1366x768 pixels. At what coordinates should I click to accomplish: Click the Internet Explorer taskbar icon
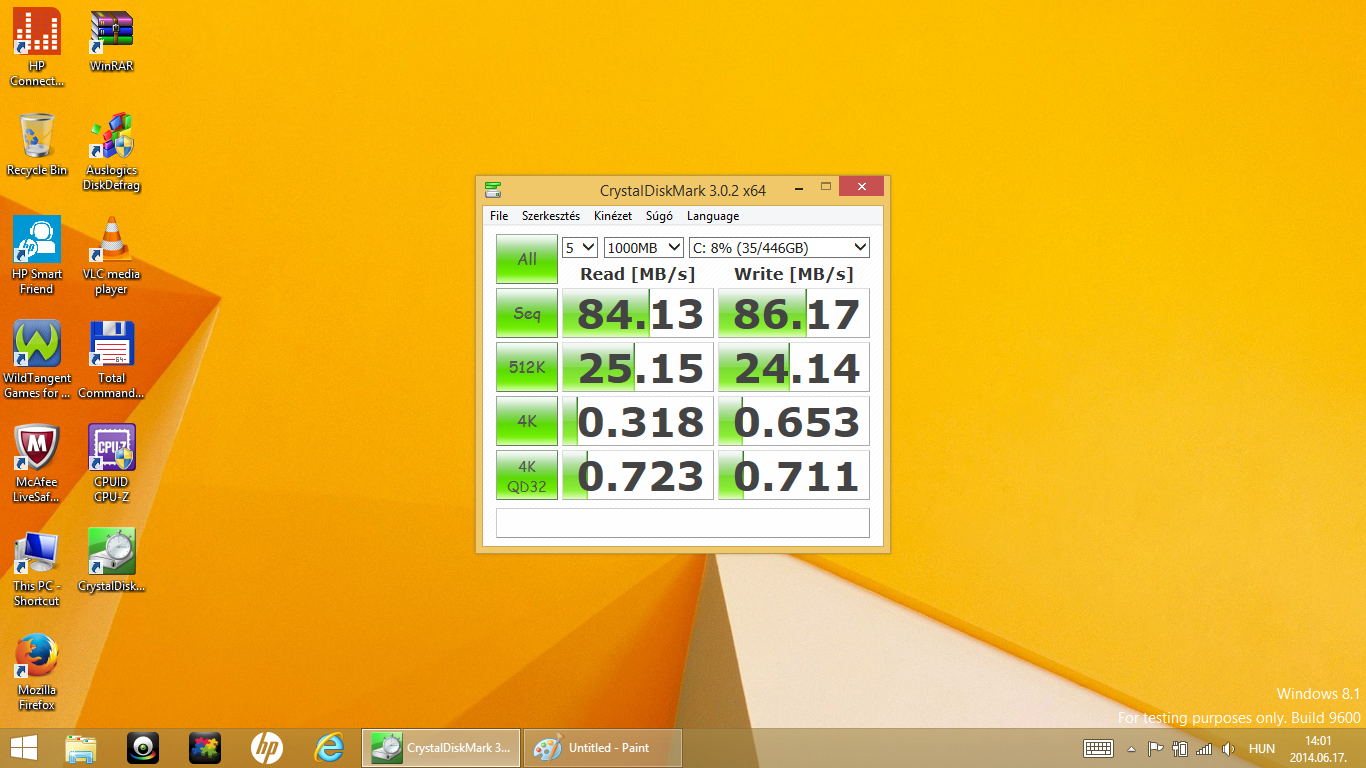click(329, 747)
